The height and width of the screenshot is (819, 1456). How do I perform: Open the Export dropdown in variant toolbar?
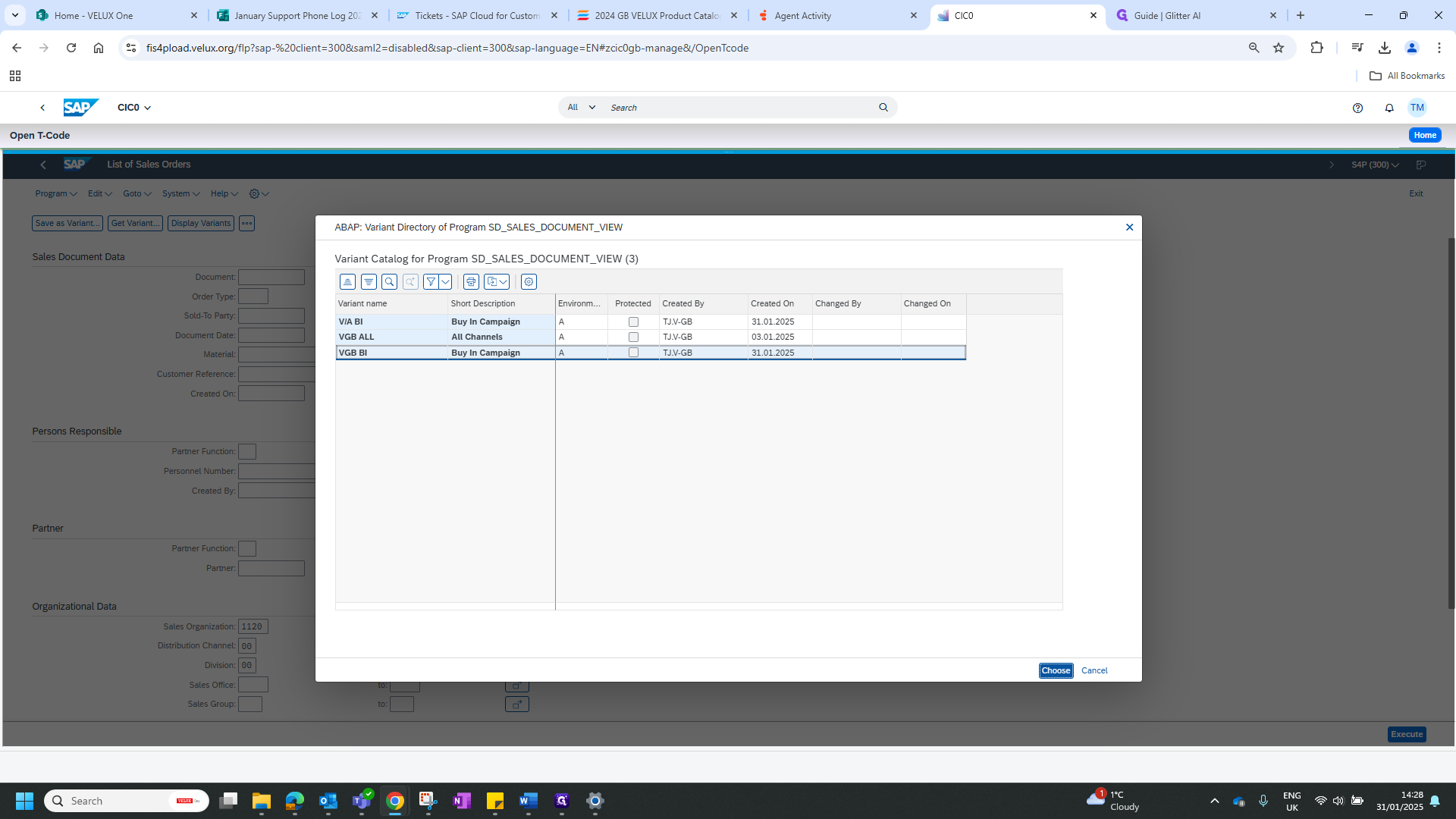[x=497, y=282]
